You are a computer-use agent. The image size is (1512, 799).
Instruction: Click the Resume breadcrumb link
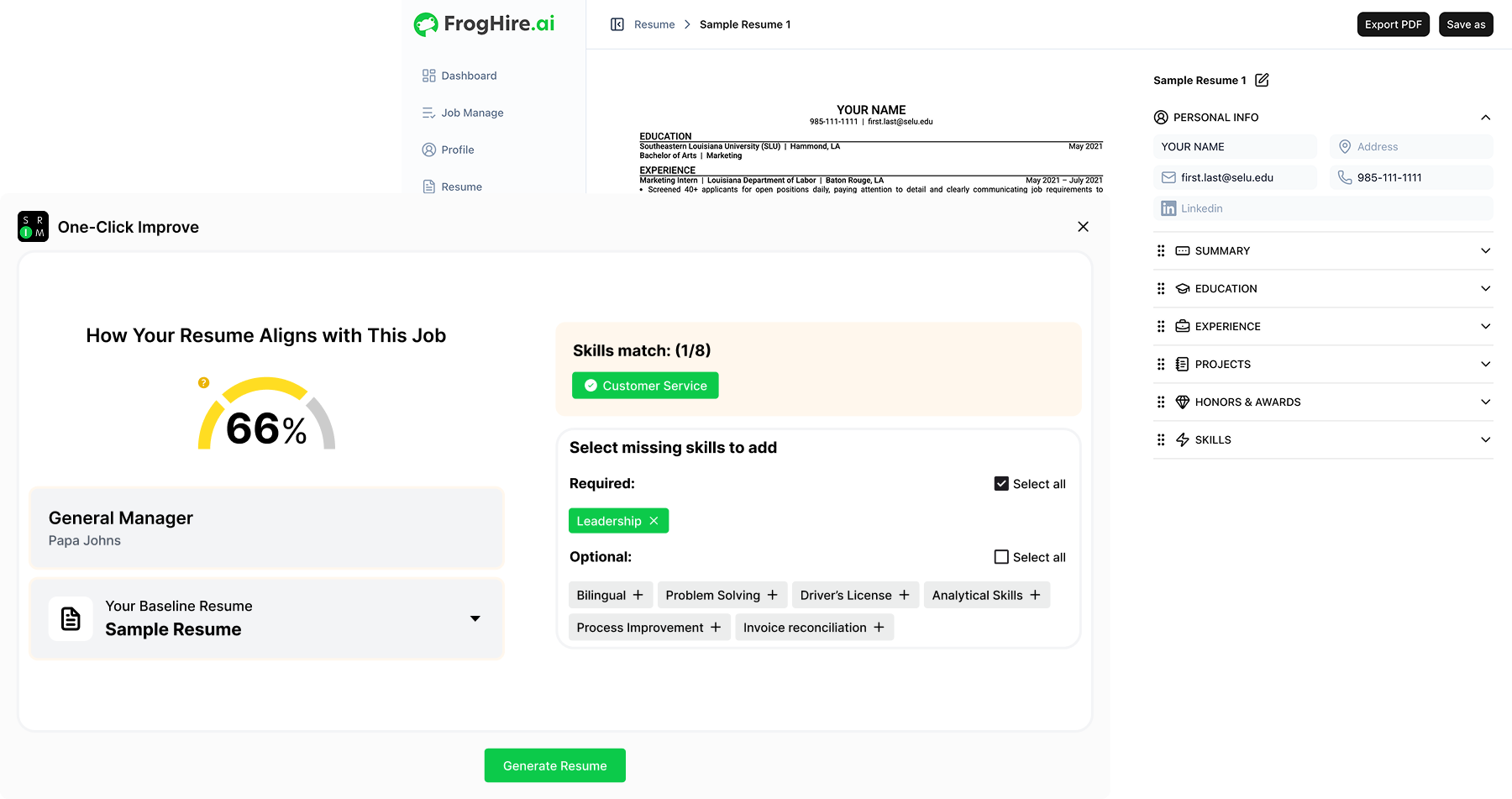pos(652,24)
